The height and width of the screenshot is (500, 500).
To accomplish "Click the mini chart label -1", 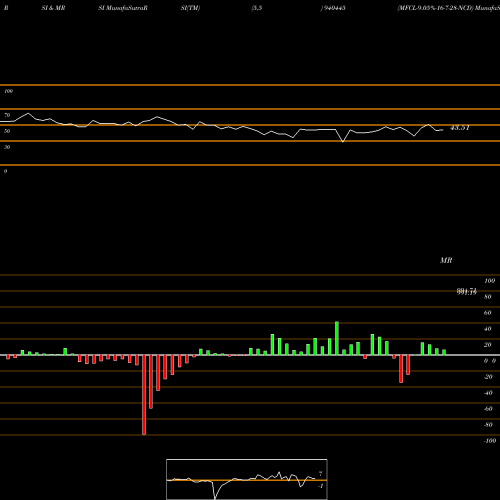I will coord(321,486).
